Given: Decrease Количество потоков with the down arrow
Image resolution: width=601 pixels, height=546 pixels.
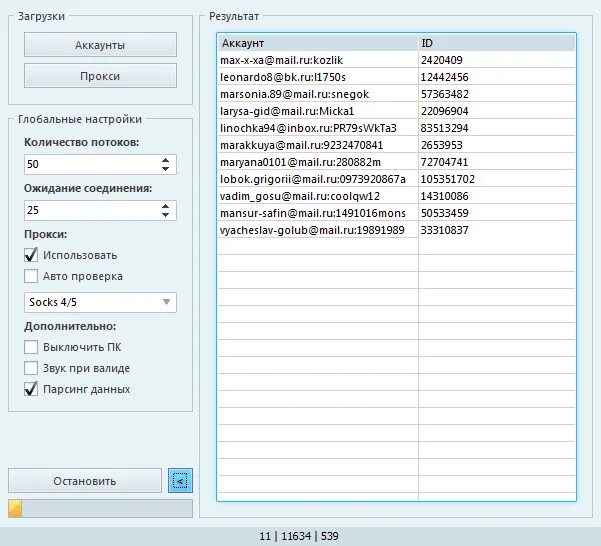Looking at the screenshot, I should coord(166,169).
